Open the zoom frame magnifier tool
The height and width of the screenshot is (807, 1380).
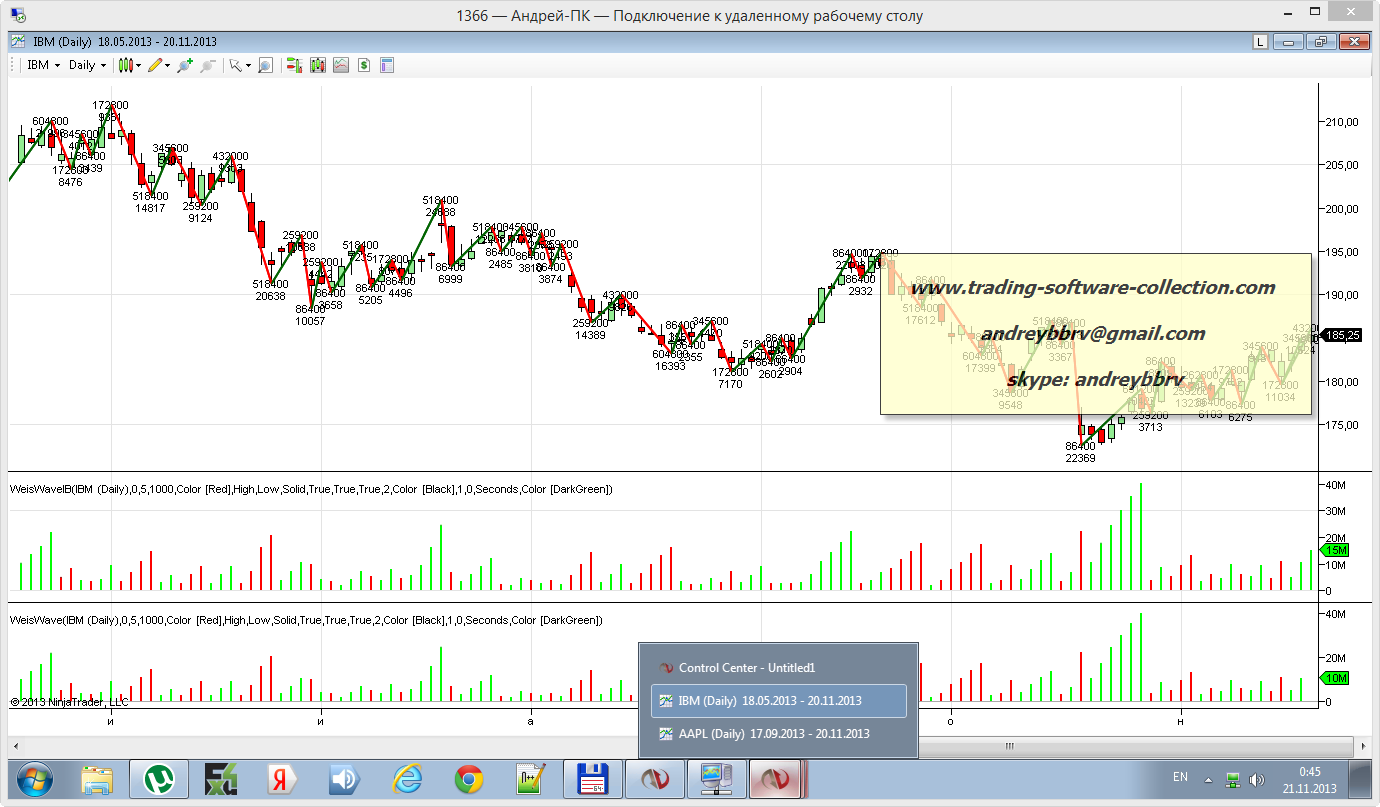tap(265, 65)
